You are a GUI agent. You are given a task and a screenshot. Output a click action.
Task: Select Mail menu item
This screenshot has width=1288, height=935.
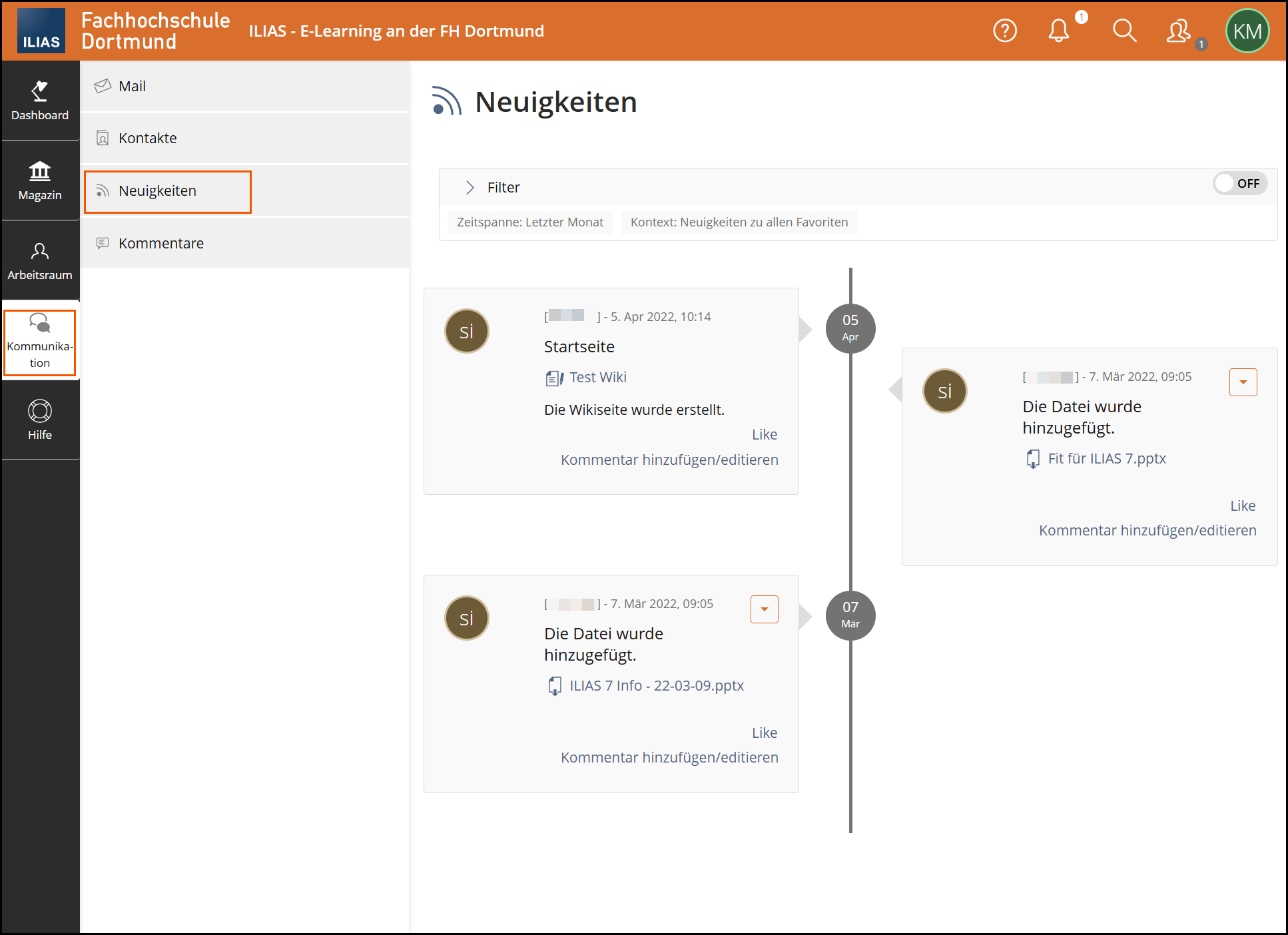[132, 87]
